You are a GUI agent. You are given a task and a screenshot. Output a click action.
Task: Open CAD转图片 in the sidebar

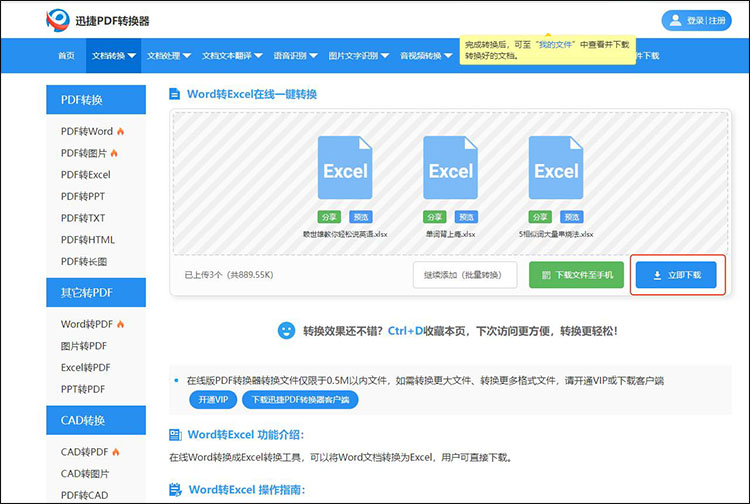(85, 473)
